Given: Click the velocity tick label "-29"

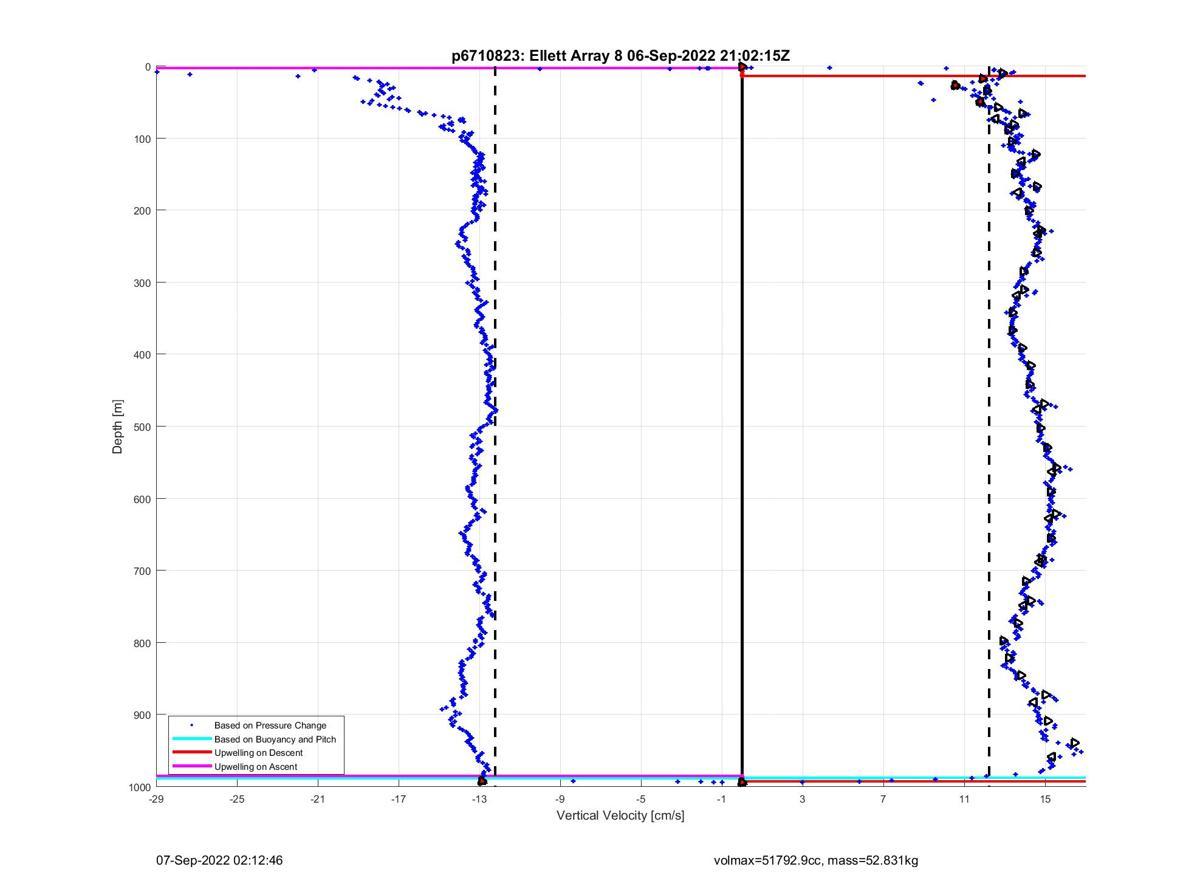Looking at the screenshot, I should click(x=156, y=799).
